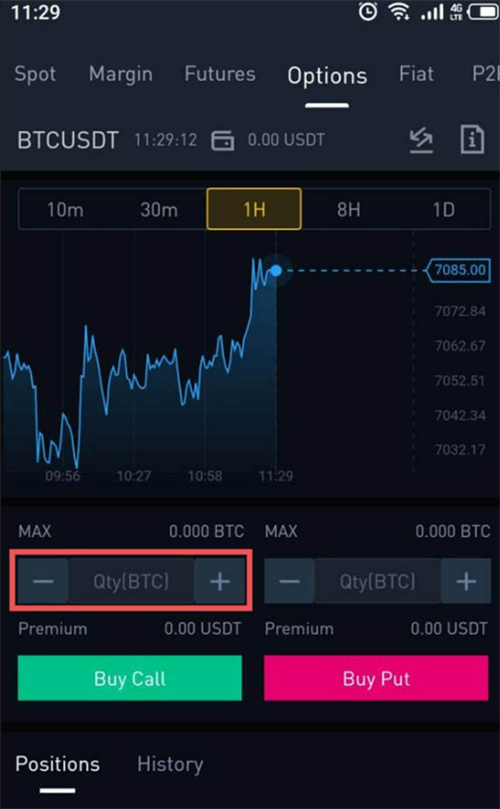The height and width of the screenshot is (809, 500).
Task: Focus the Put Qty(BTC) input field
Action: tap(378, 581)
